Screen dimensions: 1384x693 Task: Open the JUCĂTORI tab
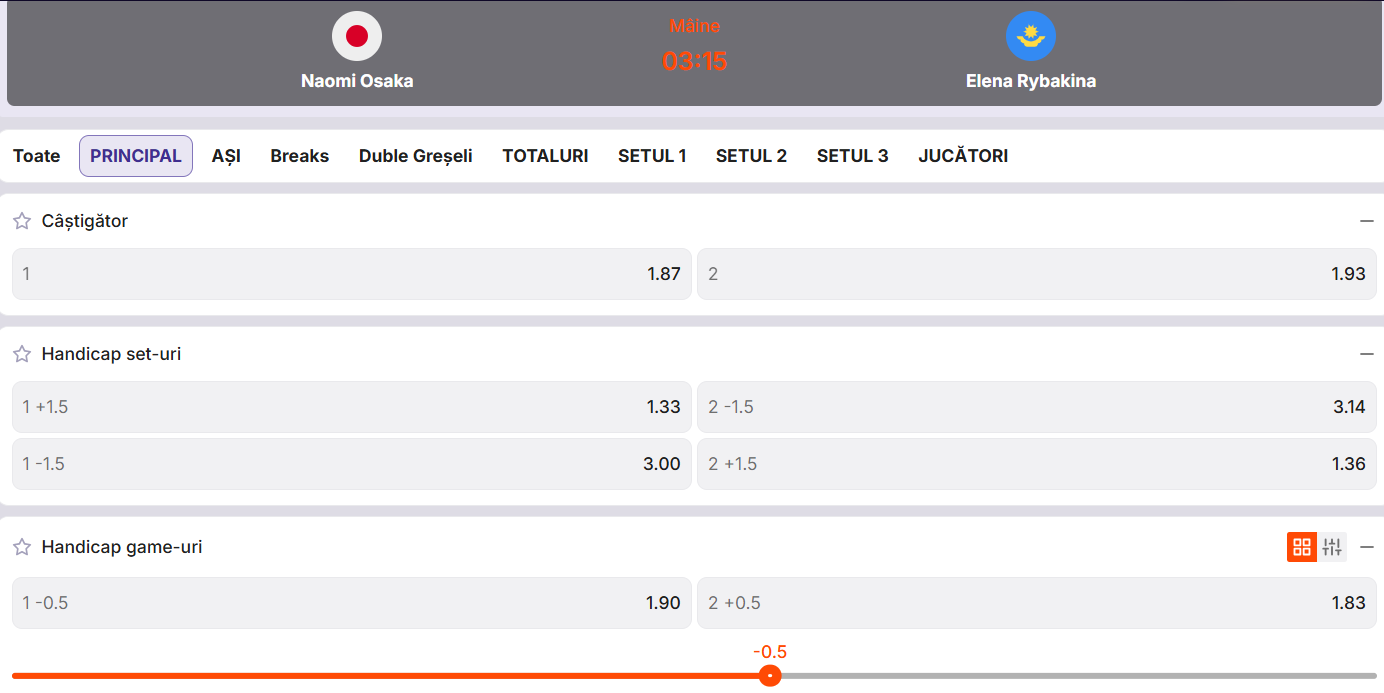tap(963, 156)
